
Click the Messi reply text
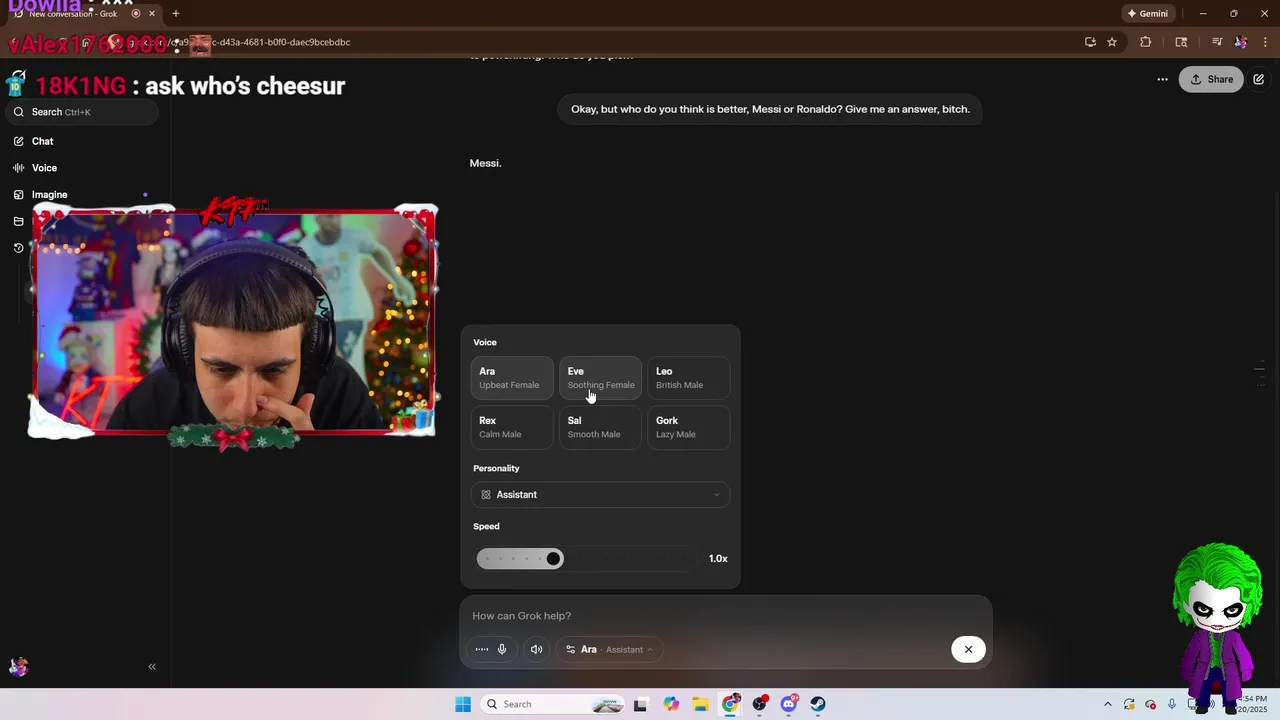click(485, 163)
